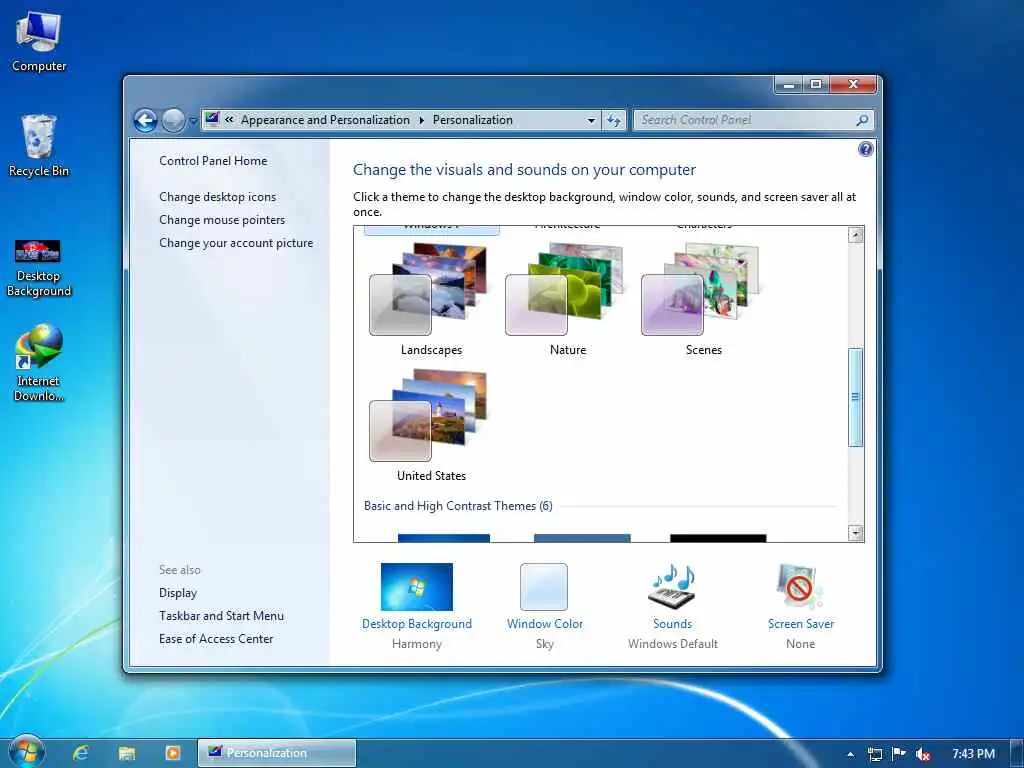
Task: Select the Landscapes theme
Action: coord(431,299)
